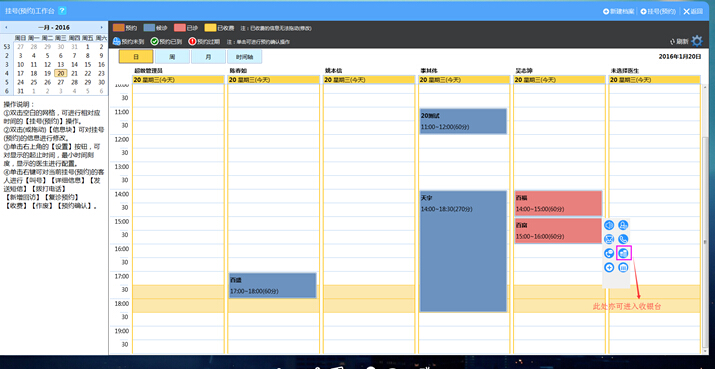Click the green 预约已到 status icon
715x369 pixels.
coord(155,42)
